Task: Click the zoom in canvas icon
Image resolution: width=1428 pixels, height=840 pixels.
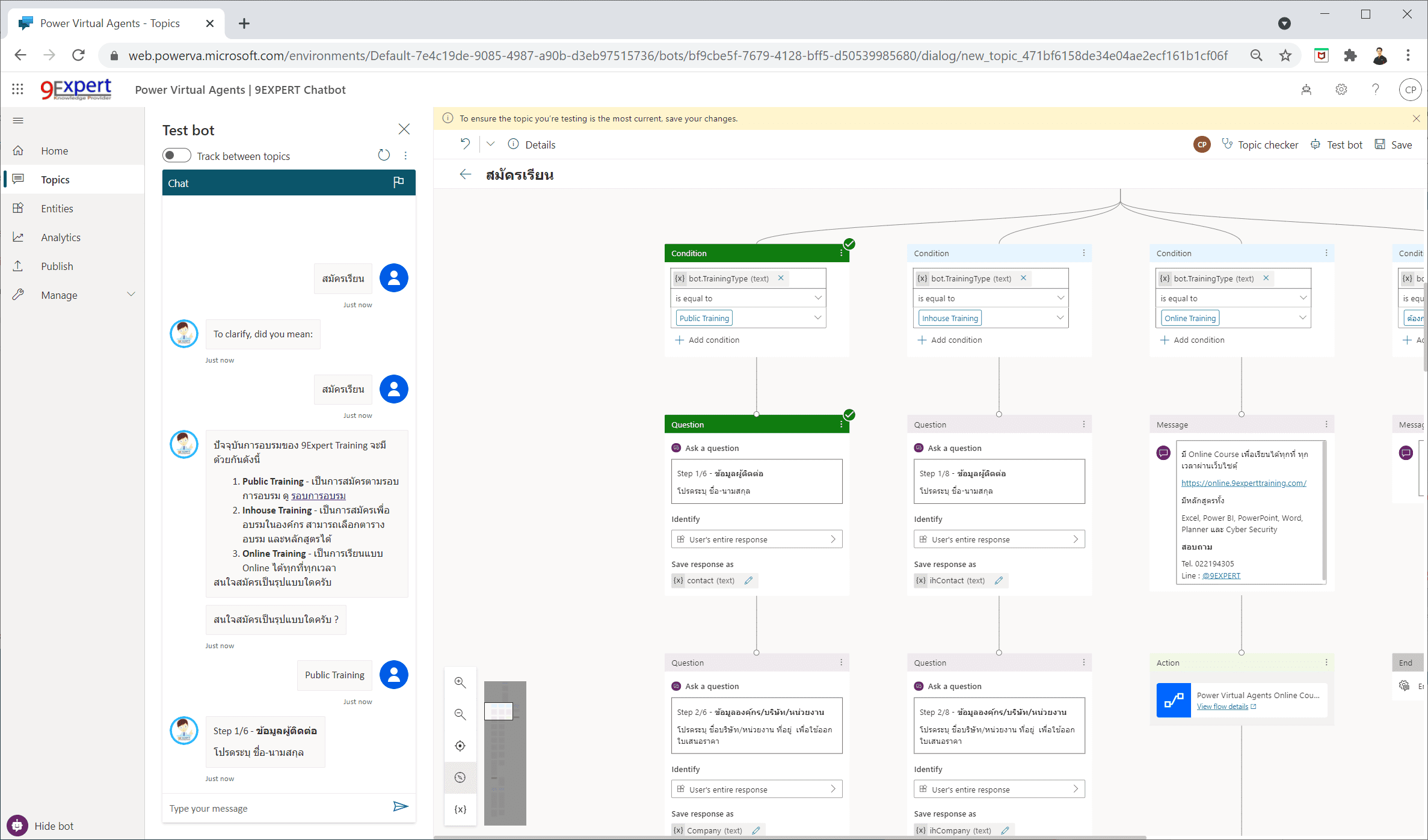Action: 460,682
